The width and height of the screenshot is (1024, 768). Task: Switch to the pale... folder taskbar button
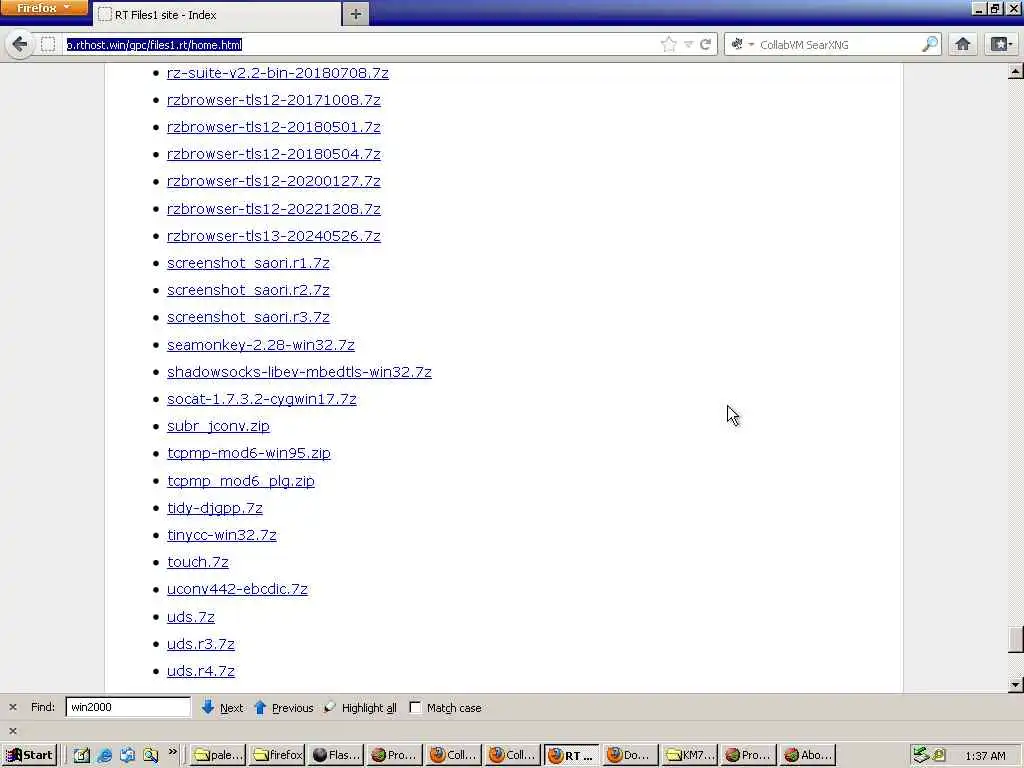tap(218, 755)
